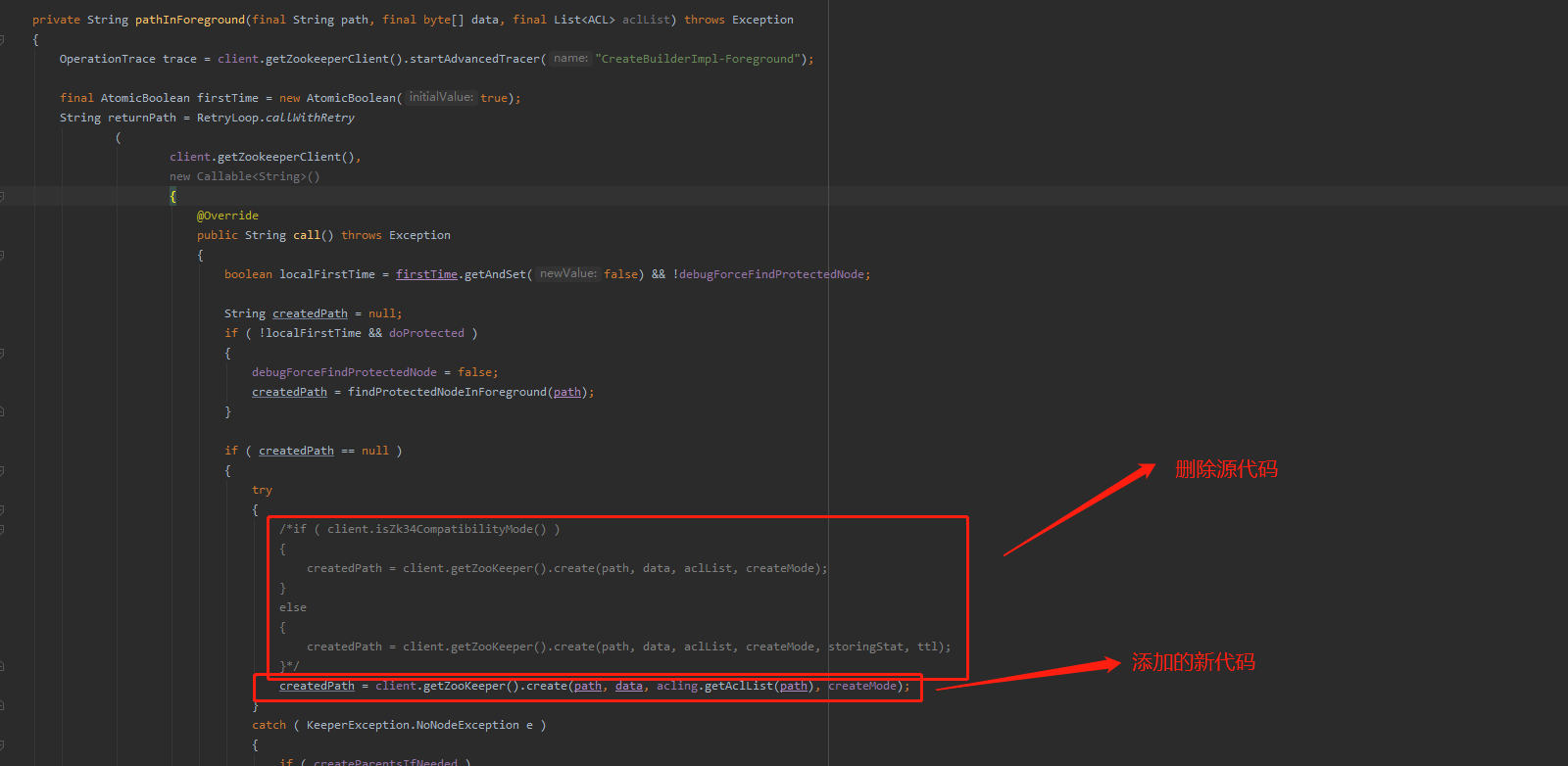The image size is (1568, 766).
Task: Click the initialValue: parameter hint
Action: point(441,97)
